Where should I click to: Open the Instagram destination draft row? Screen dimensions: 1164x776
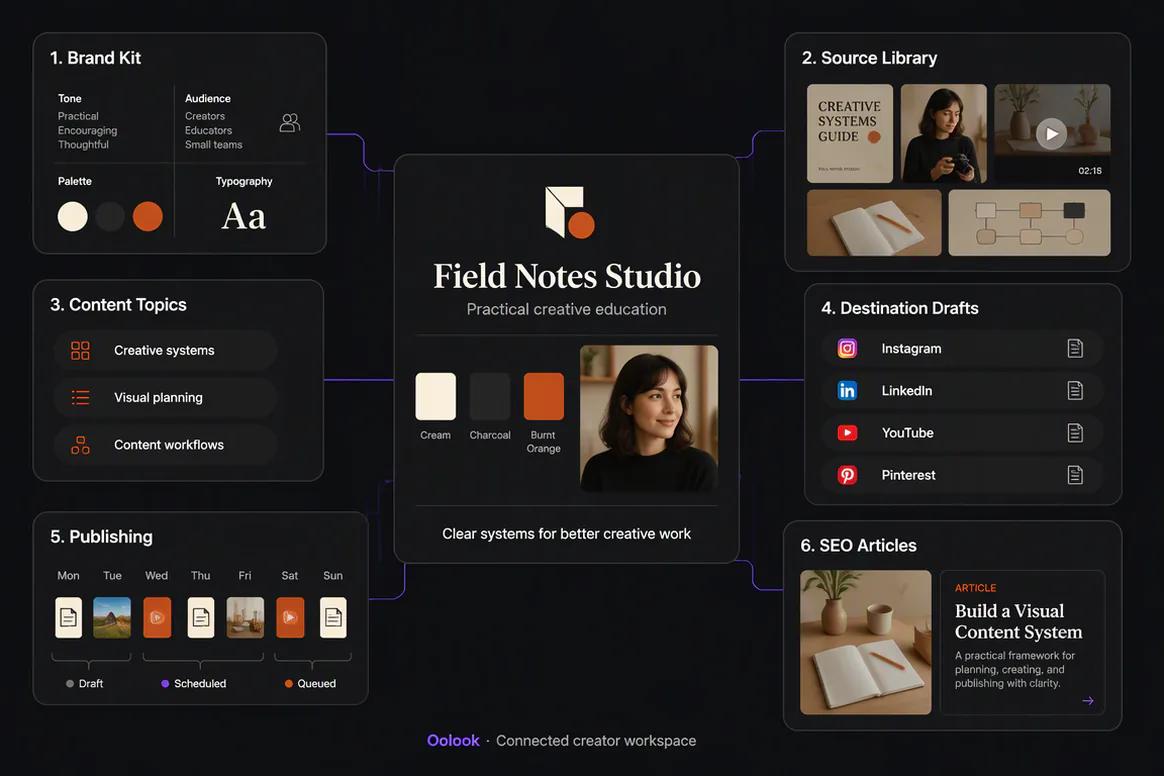point(961,348)
